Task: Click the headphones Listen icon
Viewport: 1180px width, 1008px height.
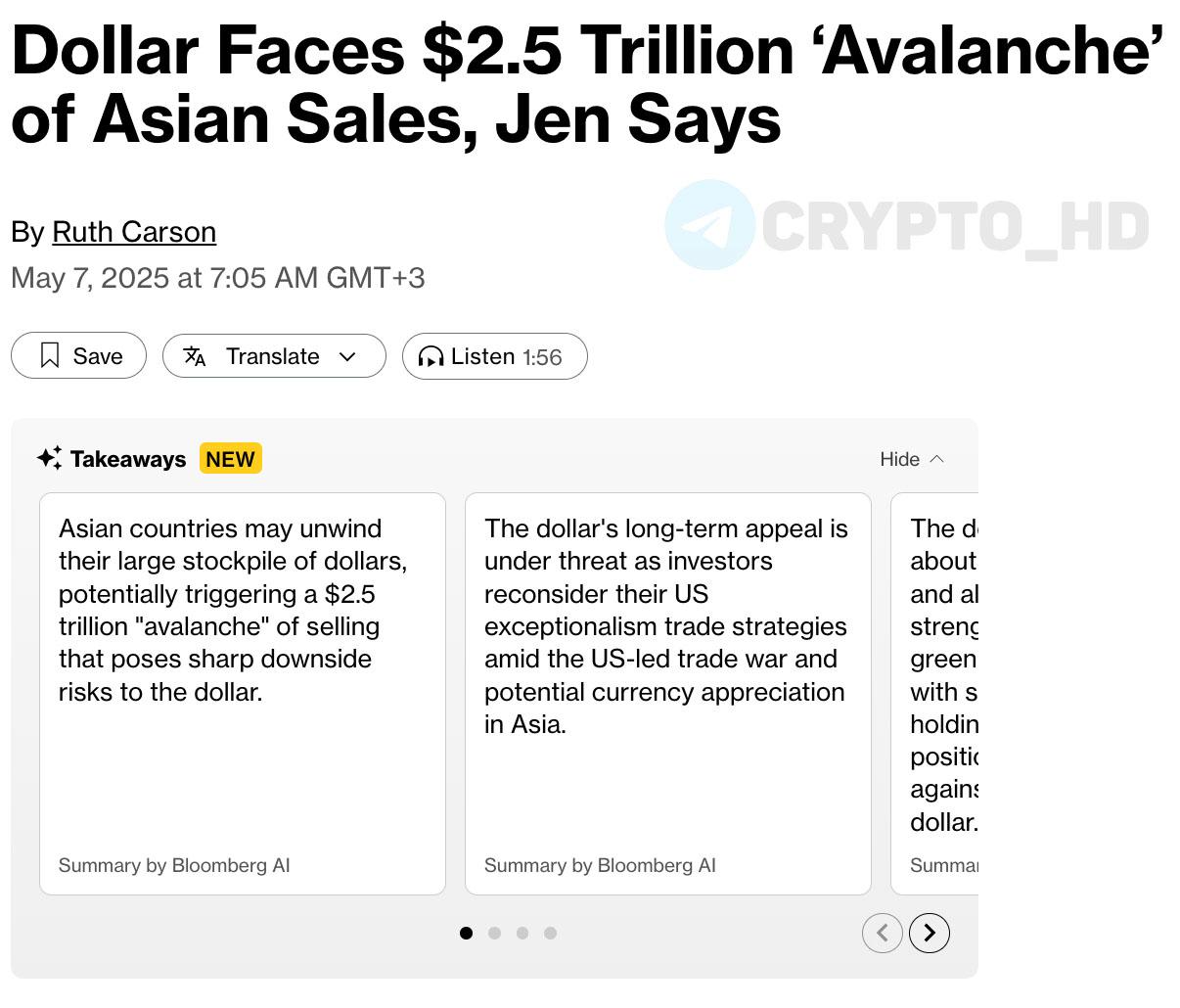Action: (x=431, y=356)
